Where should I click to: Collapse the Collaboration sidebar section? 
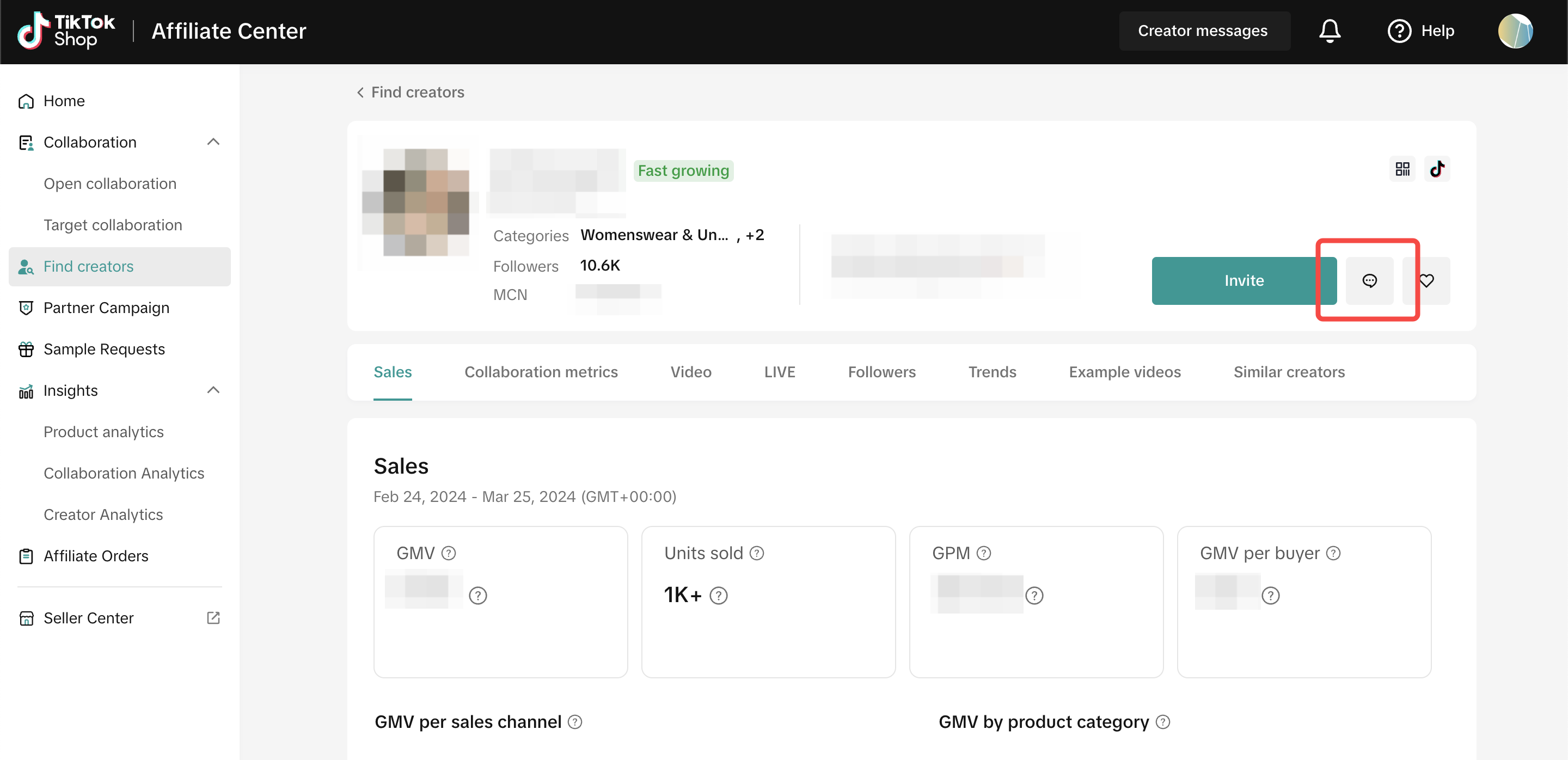213,142
